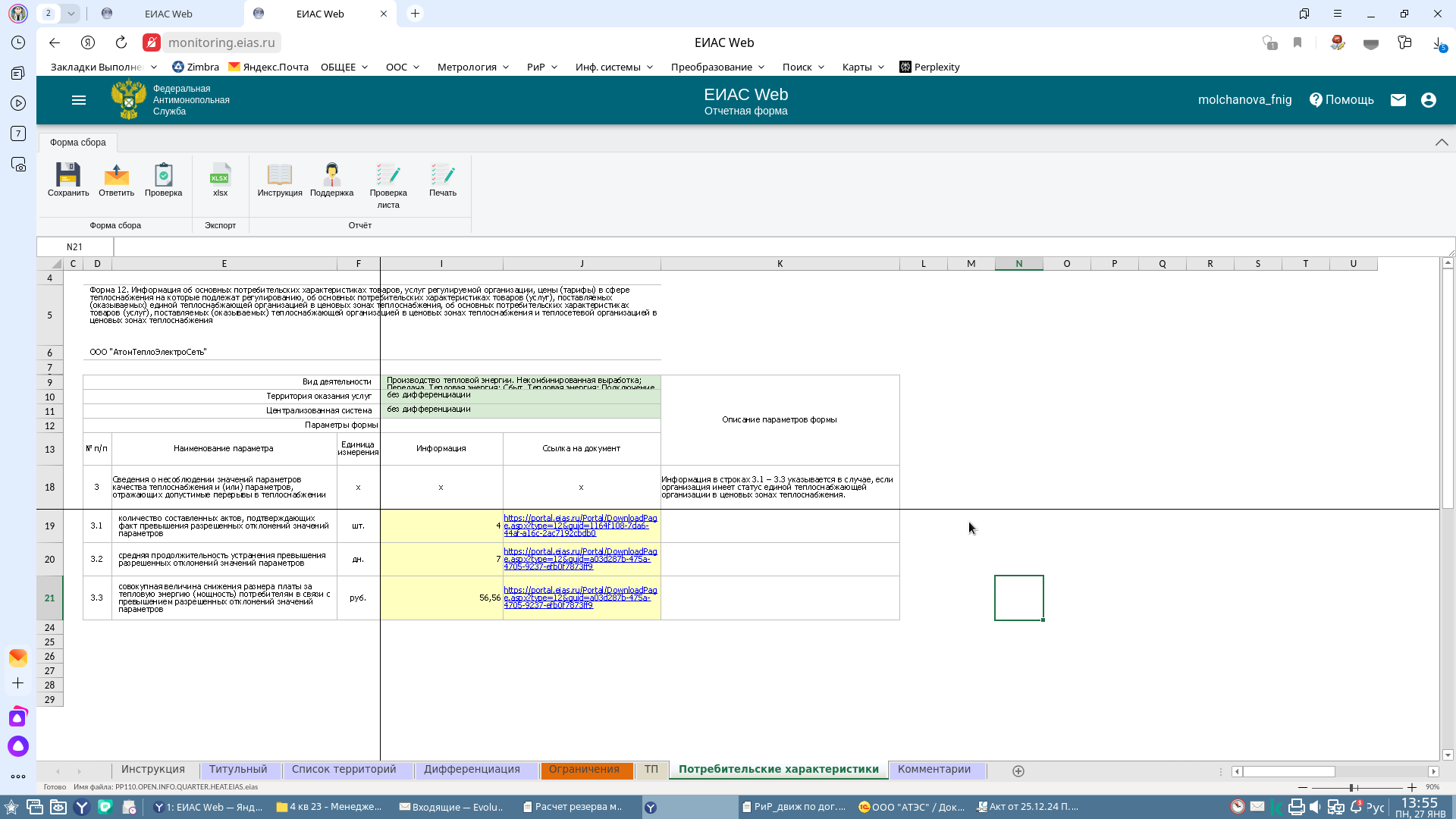Switch to Дифференциация sheet tab
Viewport: 1456px width, 819px height.
472,770
